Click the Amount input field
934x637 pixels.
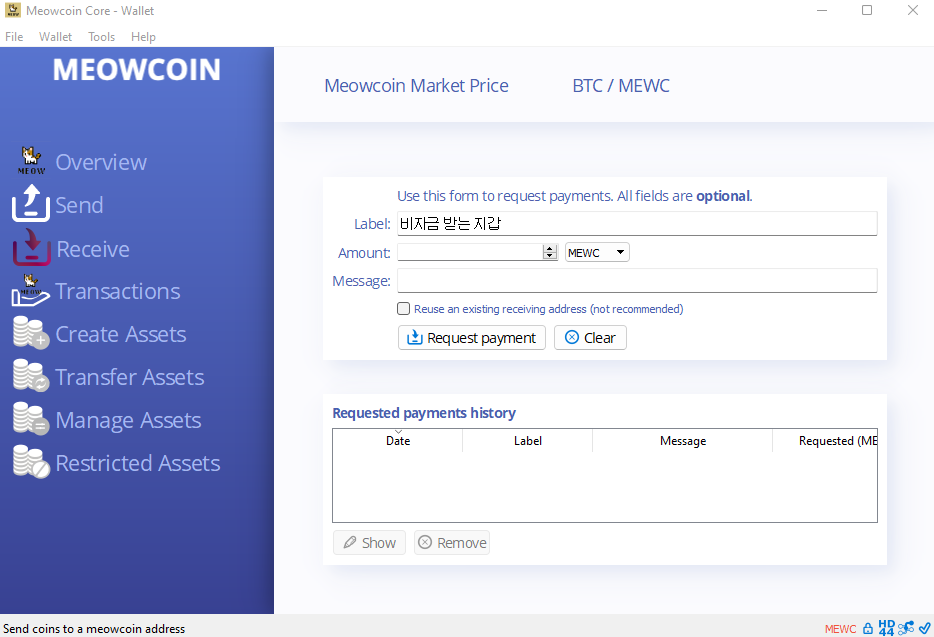pyautogui.click(x=471, y=252)
